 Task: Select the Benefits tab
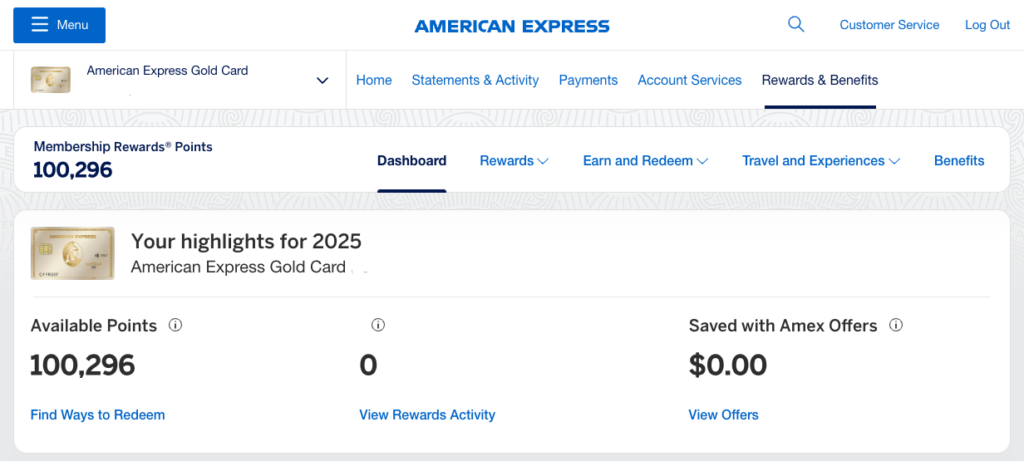pos(959,161)
